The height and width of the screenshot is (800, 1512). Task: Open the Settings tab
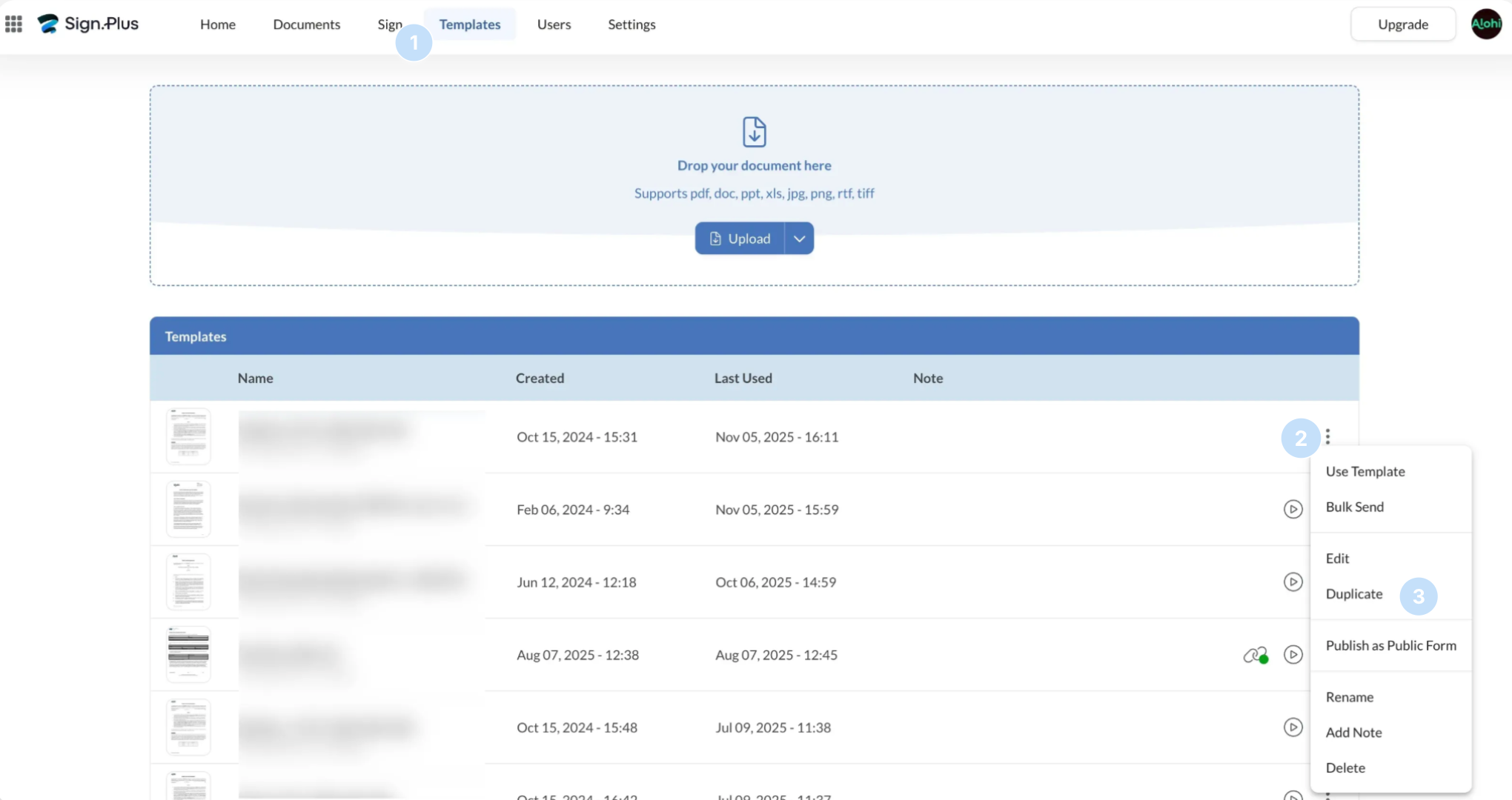coord(631,24)
